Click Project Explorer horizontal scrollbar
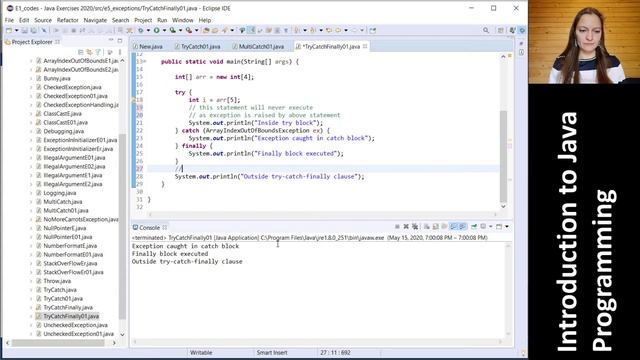The width and height of the screenshot is (640, 360). (x=58, y=343)
